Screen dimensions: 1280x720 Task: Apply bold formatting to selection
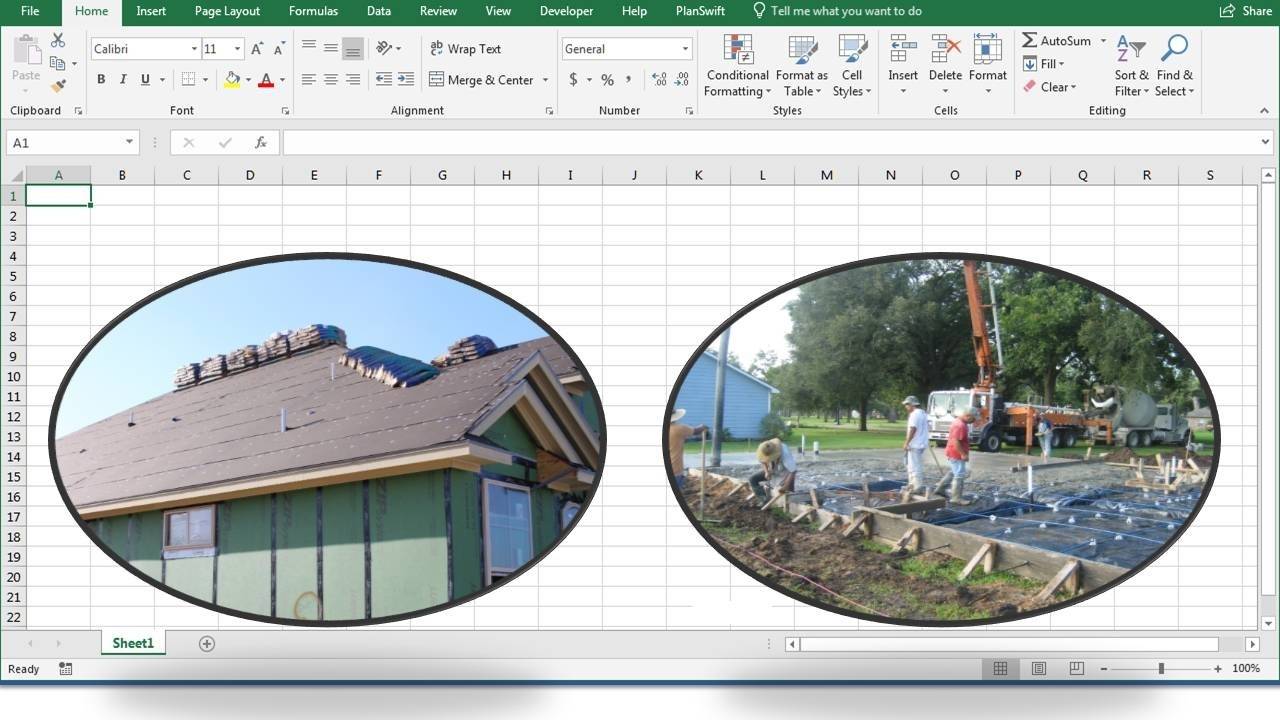point(100,79)
